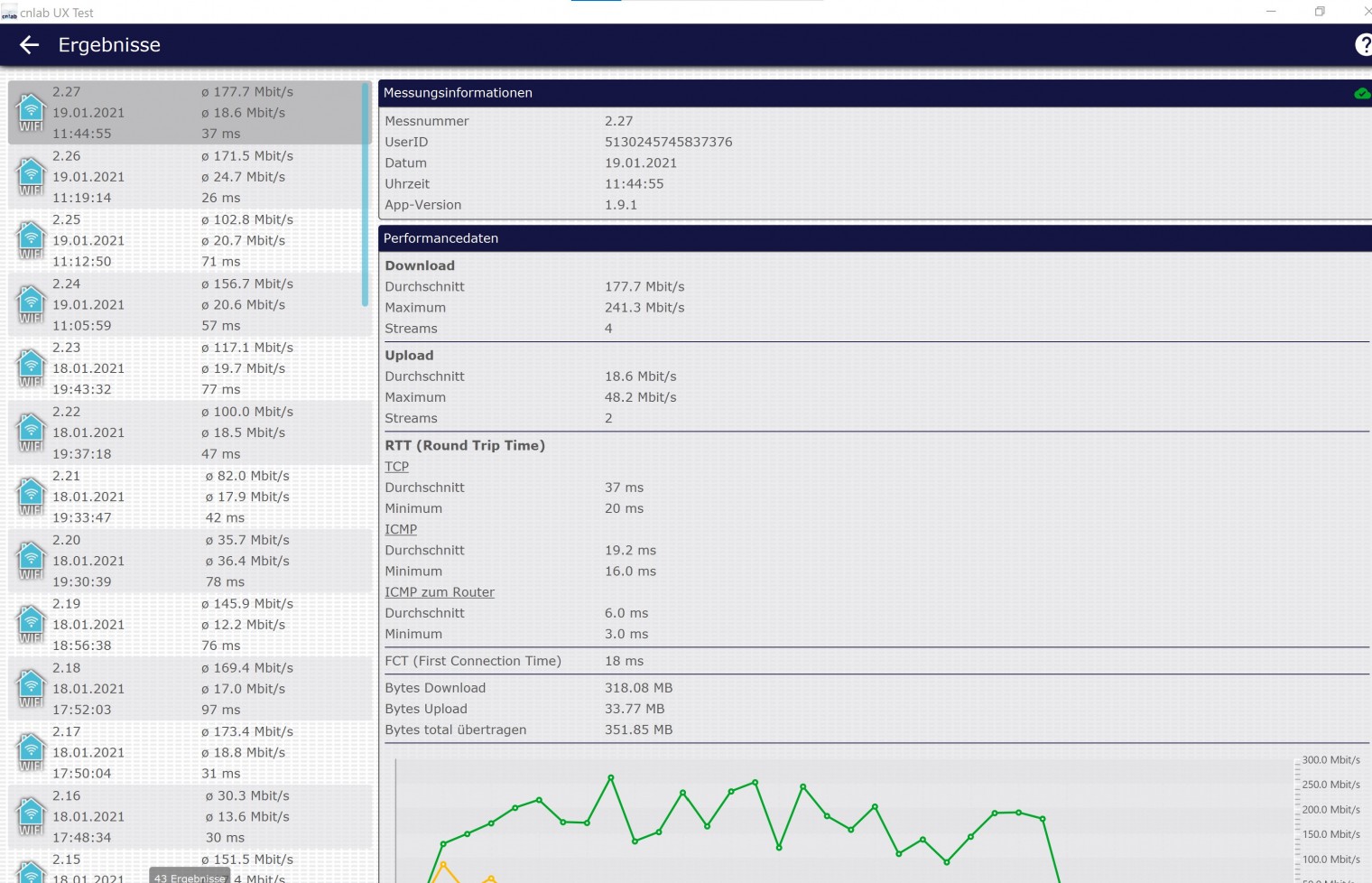Click the green cloud sync icon

1361,94
